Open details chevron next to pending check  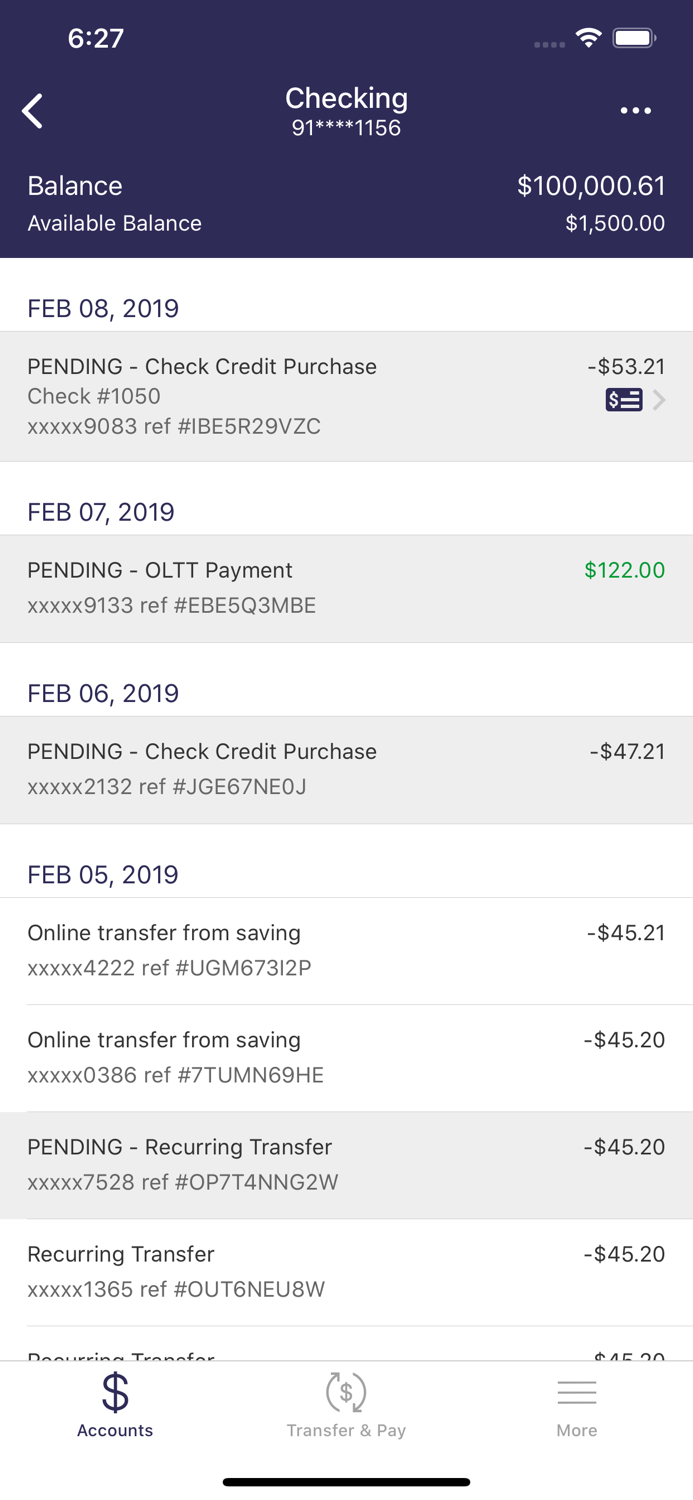[659, 400]
